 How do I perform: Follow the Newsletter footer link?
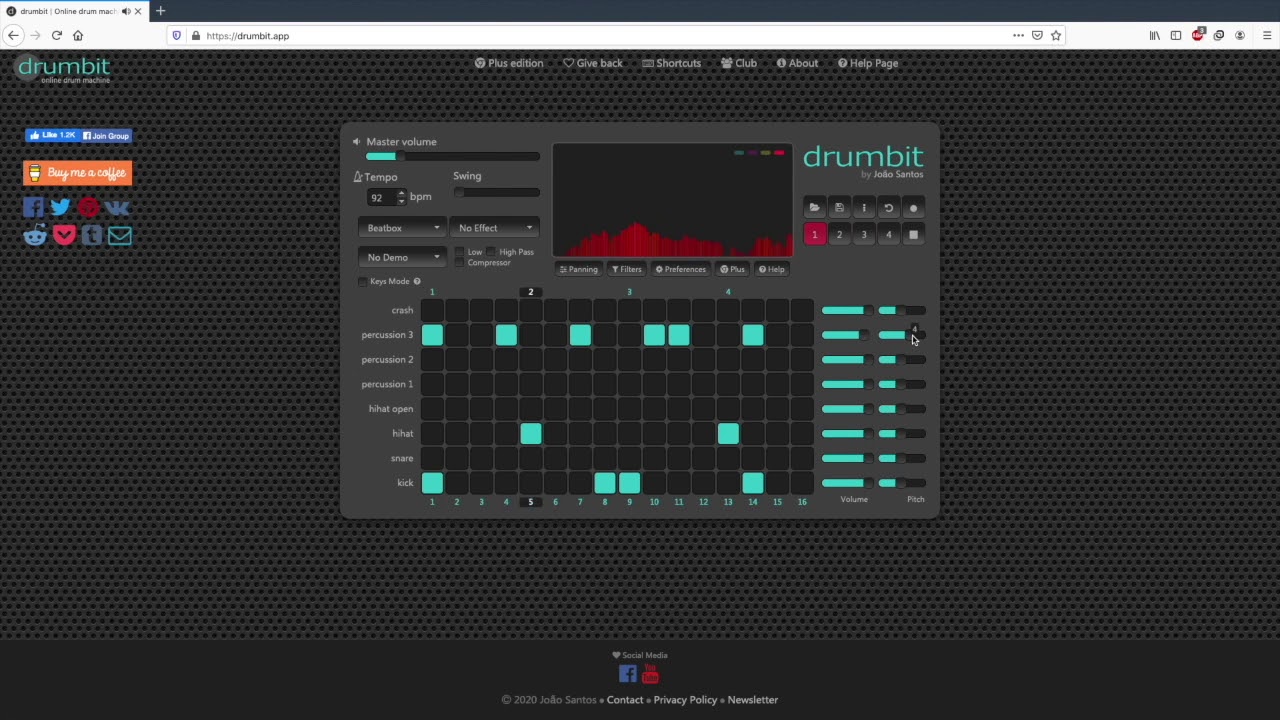[753, 700]
